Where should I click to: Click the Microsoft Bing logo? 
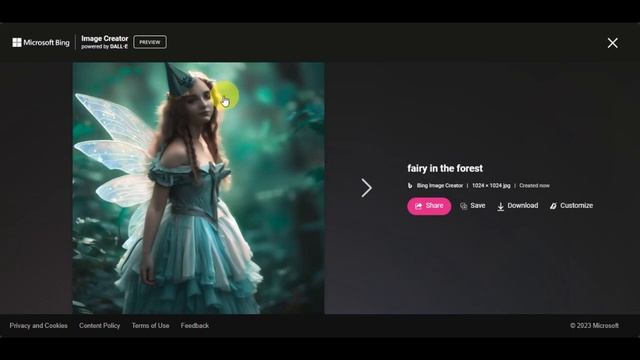click(x=41, y=42)
